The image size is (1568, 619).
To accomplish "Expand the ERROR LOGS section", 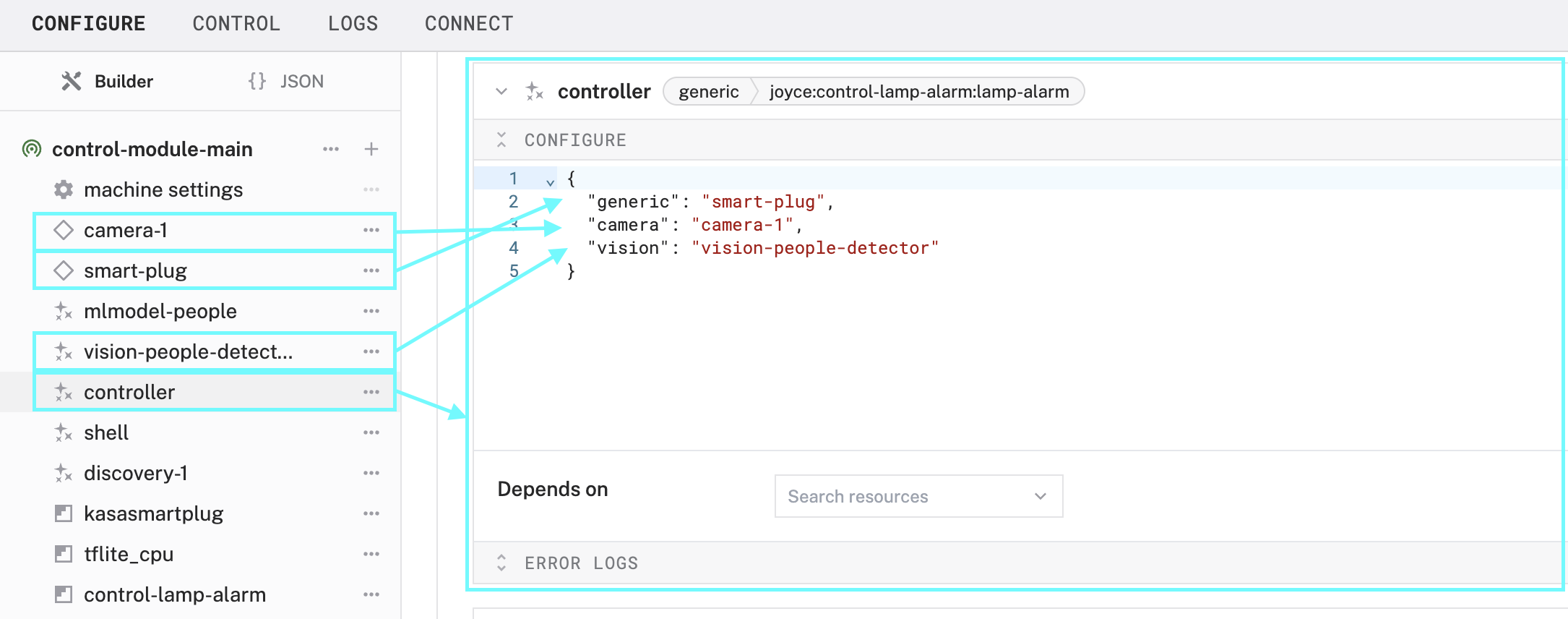I will tap(501, 563).
